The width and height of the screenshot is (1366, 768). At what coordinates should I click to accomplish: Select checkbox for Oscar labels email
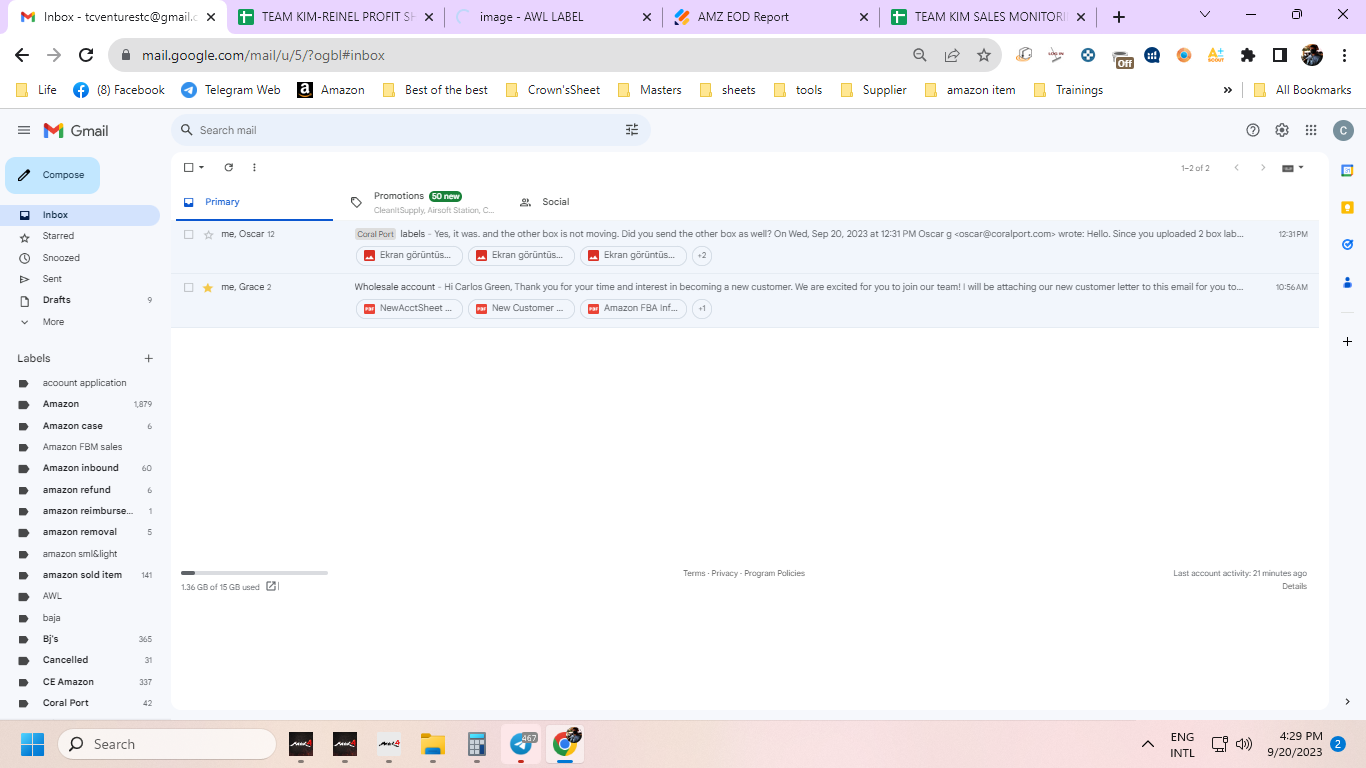188,234
